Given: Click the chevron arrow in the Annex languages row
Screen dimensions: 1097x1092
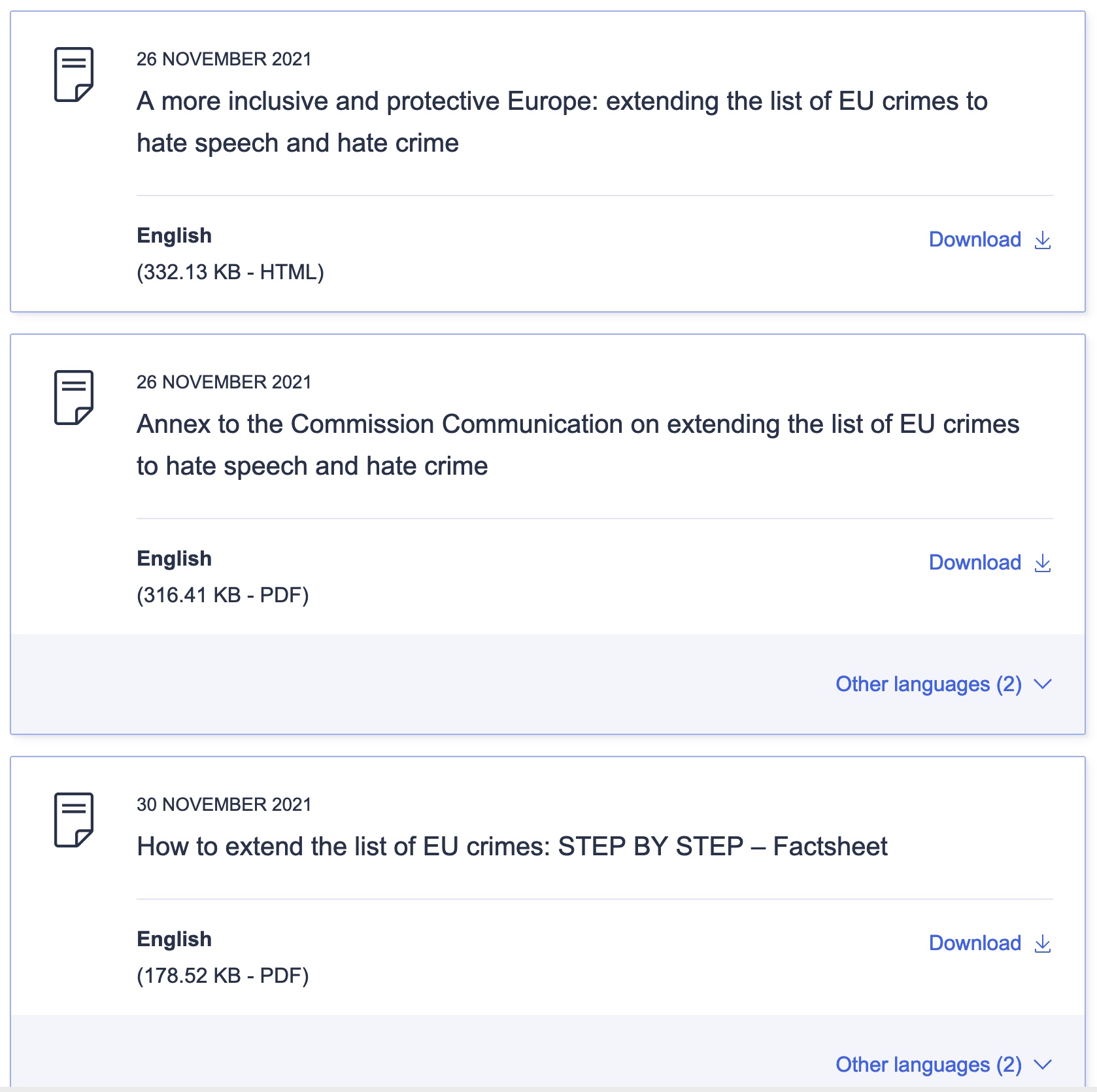Looking at the screenshot, I should [x=1043, y=685].
